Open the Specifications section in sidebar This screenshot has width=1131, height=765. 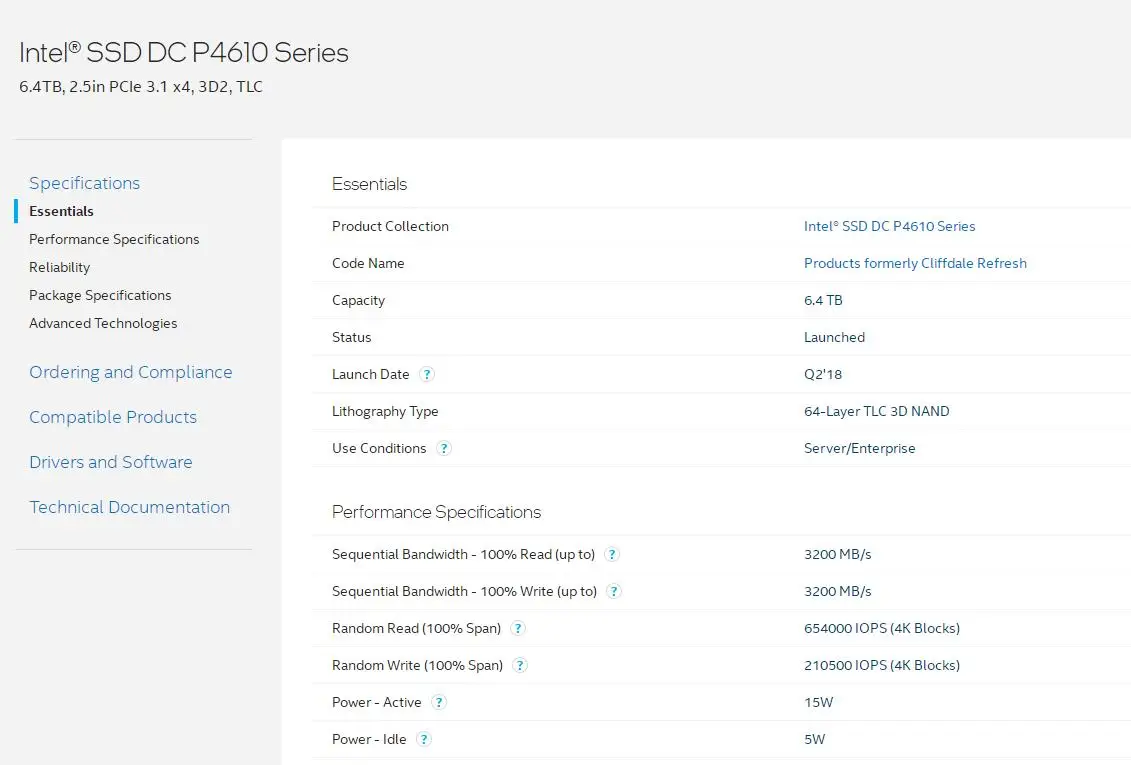pyautogui.click(x=84, y=183)
